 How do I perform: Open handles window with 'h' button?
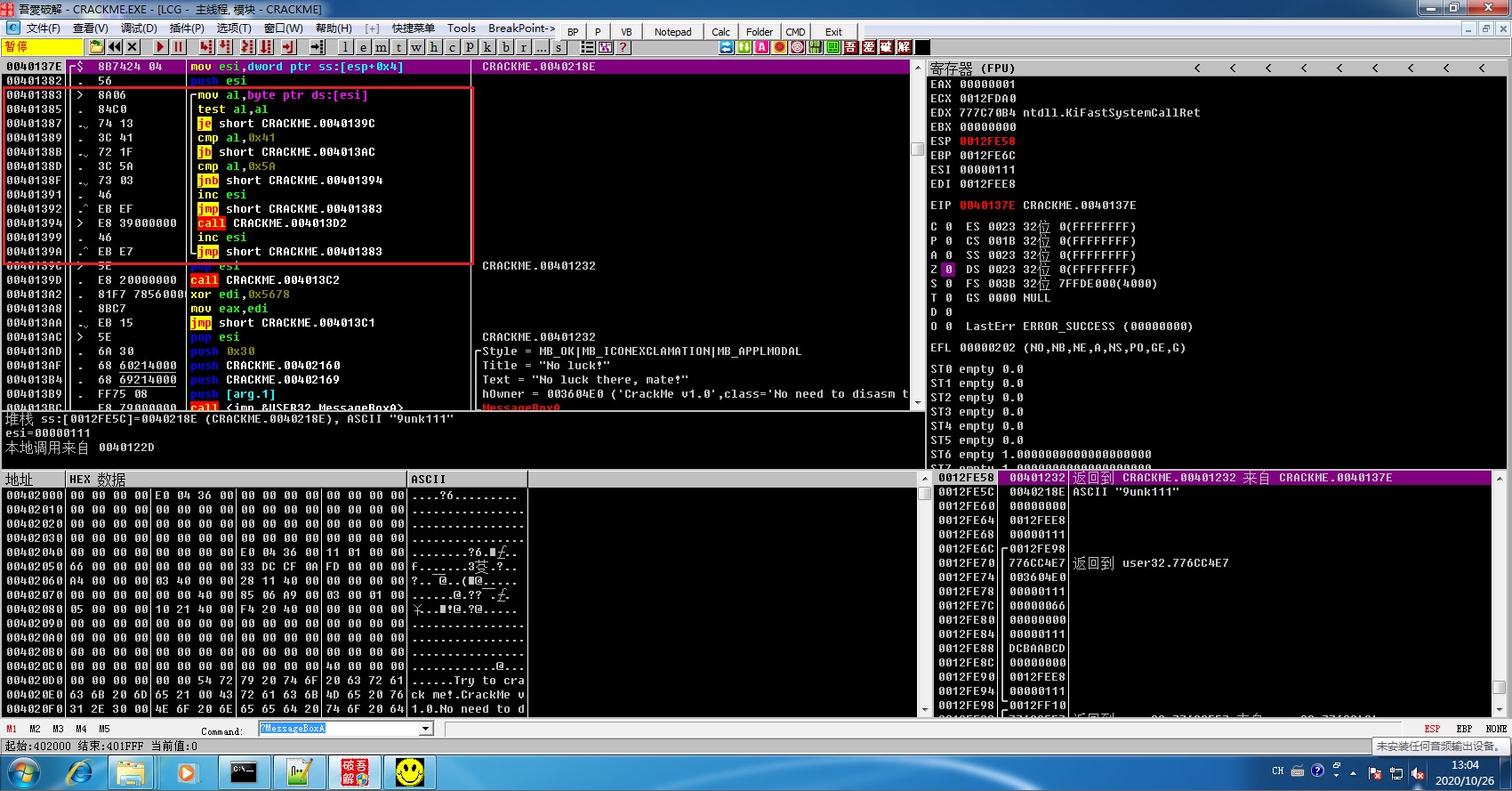(x=434, y=47)
